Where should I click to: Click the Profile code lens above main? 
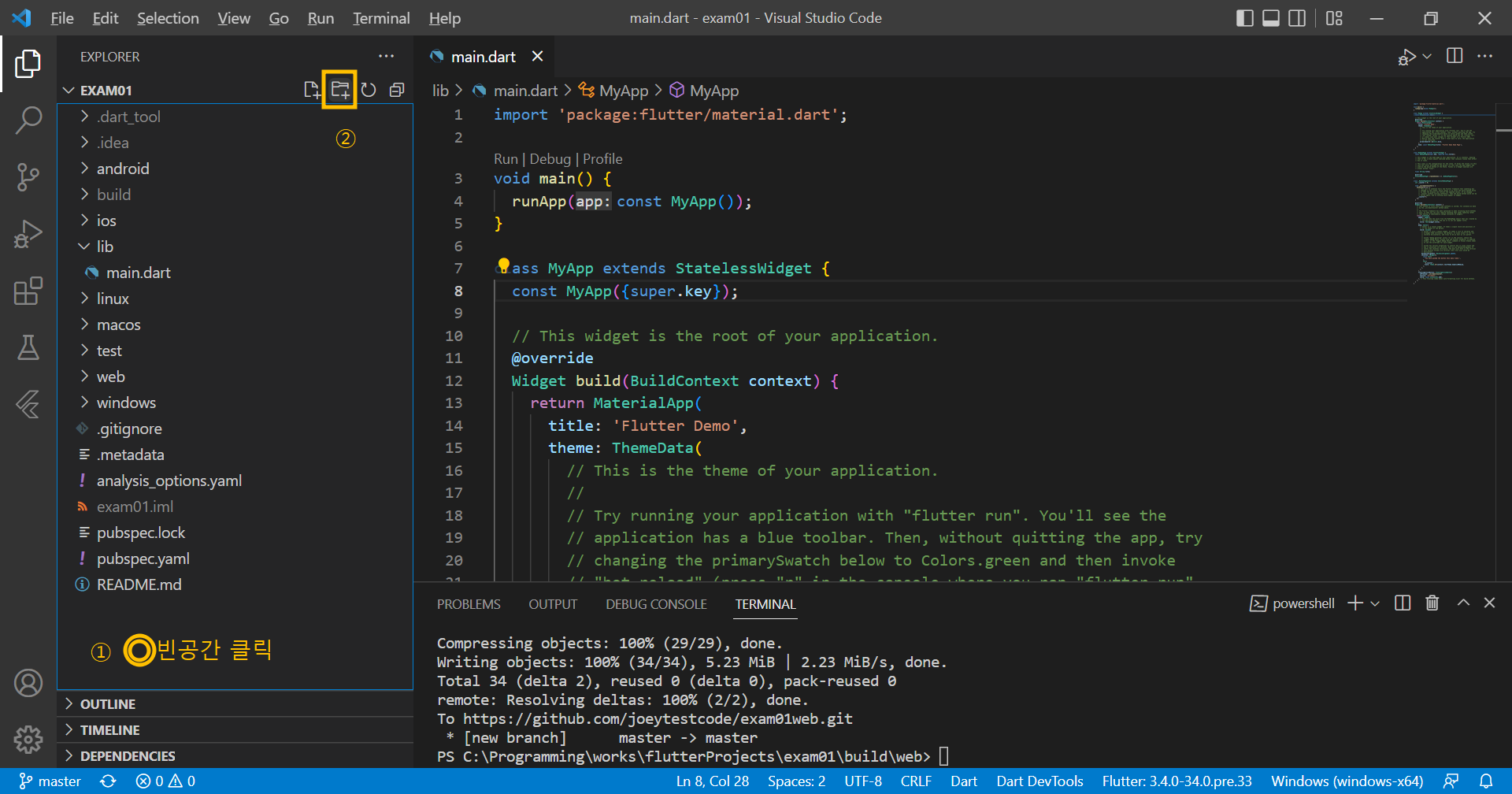[x=602, y=159]
